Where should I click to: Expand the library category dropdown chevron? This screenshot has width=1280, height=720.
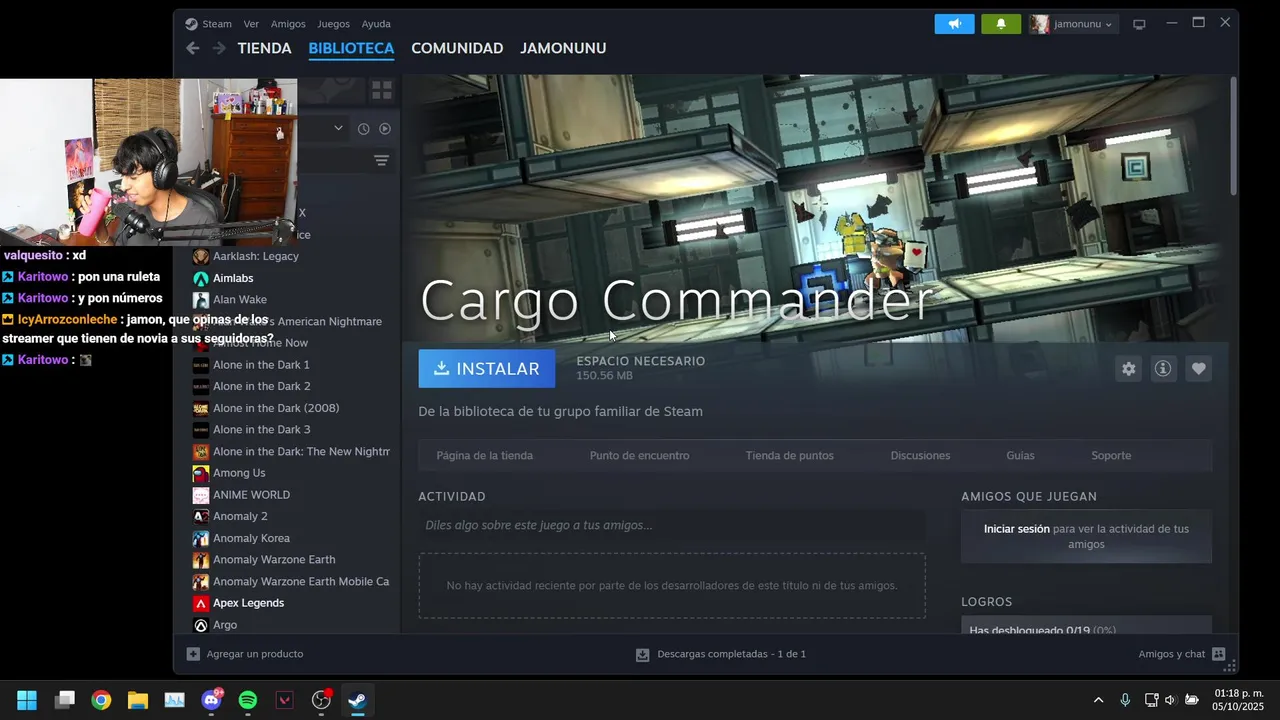(338, 128)
